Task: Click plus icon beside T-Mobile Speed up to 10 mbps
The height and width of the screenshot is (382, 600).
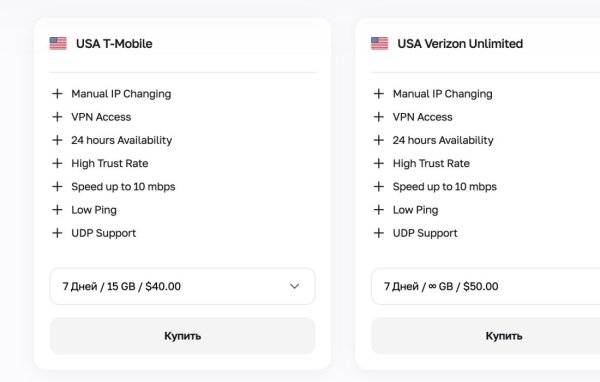Action: coord(57,186)
